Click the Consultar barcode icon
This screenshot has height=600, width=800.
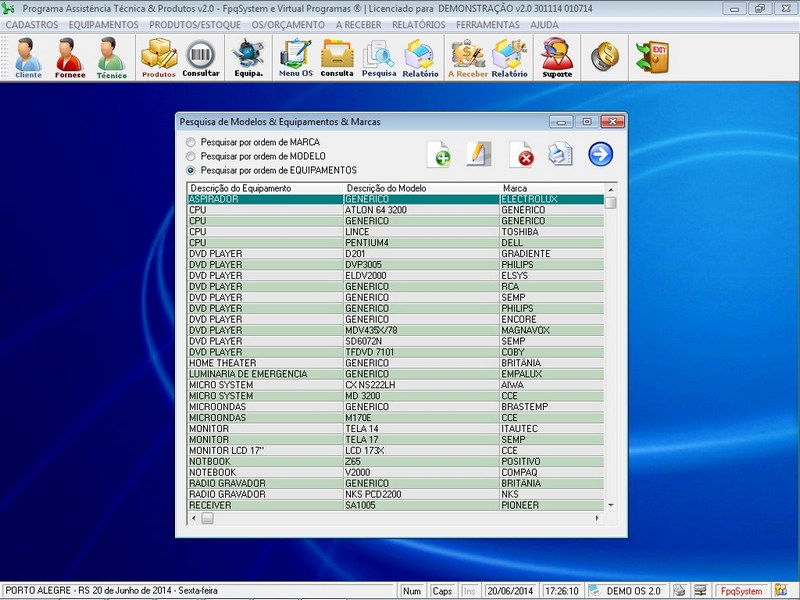click(x=201, y=58)
